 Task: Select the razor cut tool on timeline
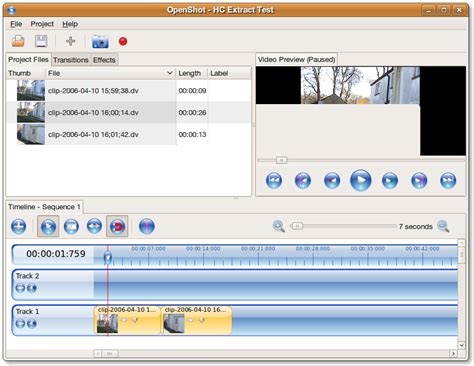71,226
